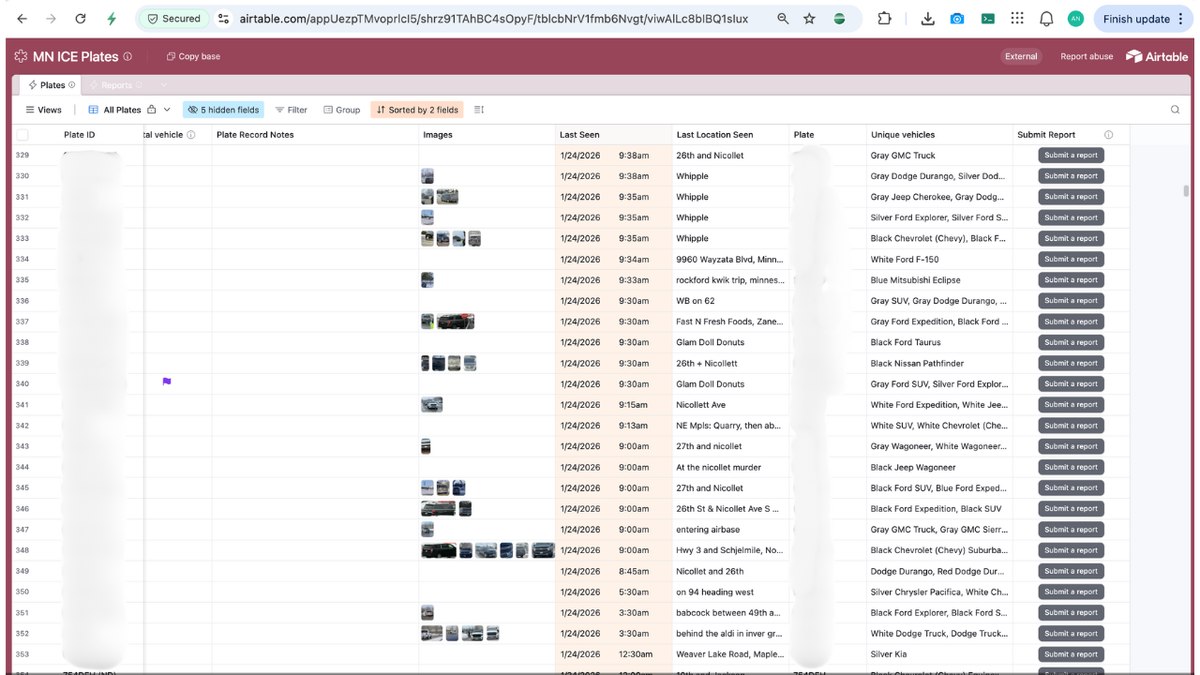Screen dimensions: 1200x675
Task: Click the browser screenshot camera icon
Action: 957,18
